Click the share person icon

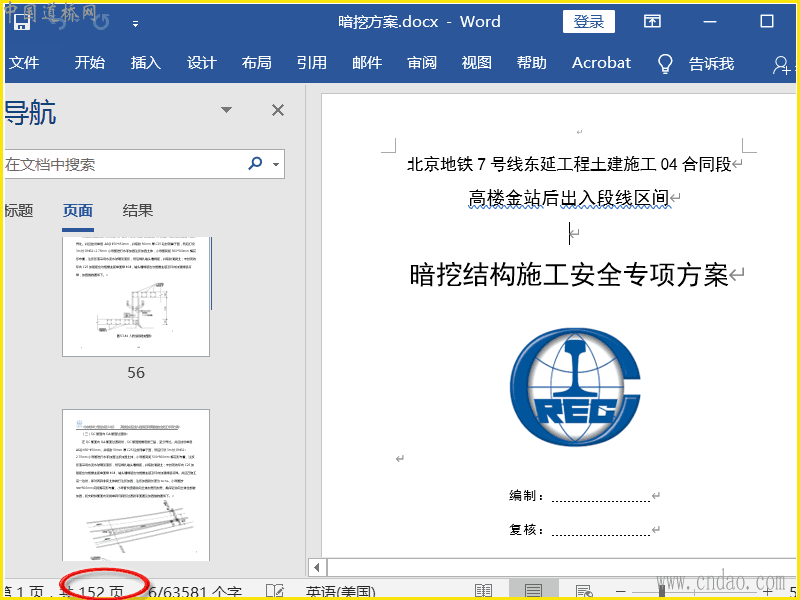[x=781, y=65]
